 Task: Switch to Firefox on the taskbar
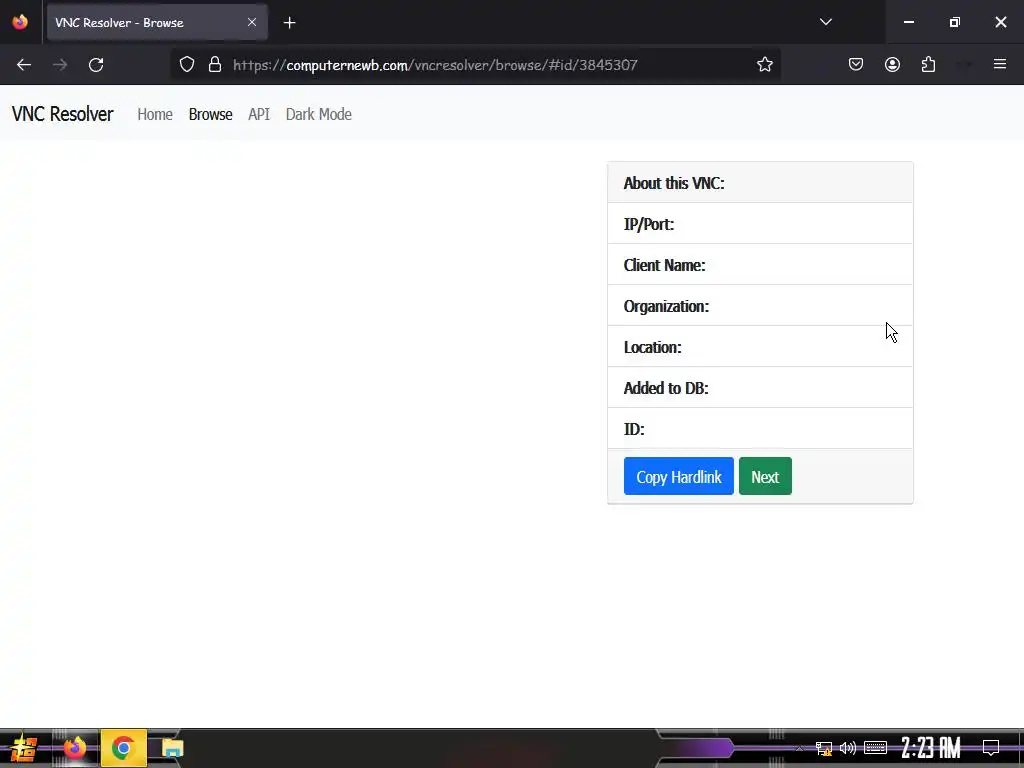coord(75,748)
